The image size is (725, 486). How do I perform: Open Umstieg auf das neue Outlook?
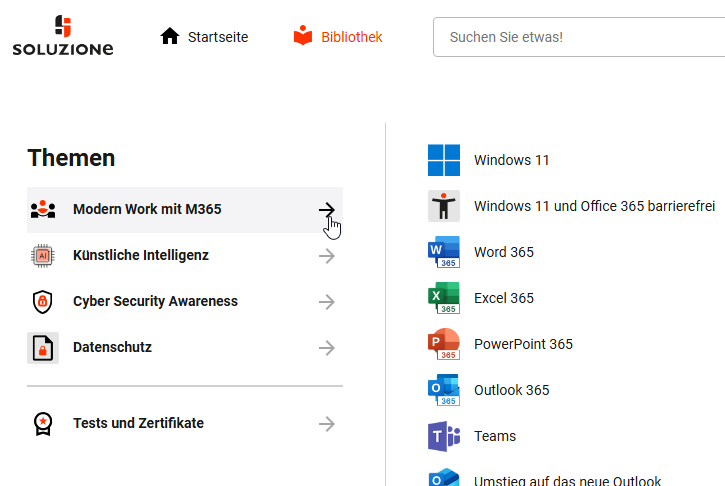point(568,480)
